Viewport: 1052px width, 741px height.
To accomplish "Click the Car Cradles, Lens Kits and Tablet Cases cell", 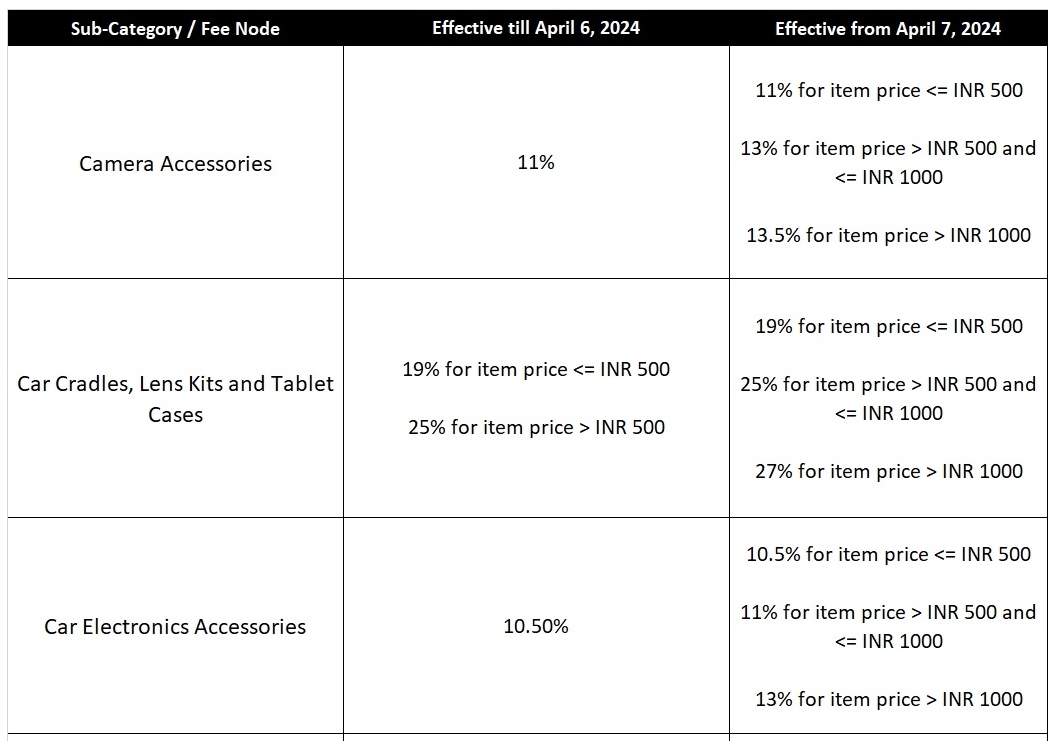I will click(175, 399).
